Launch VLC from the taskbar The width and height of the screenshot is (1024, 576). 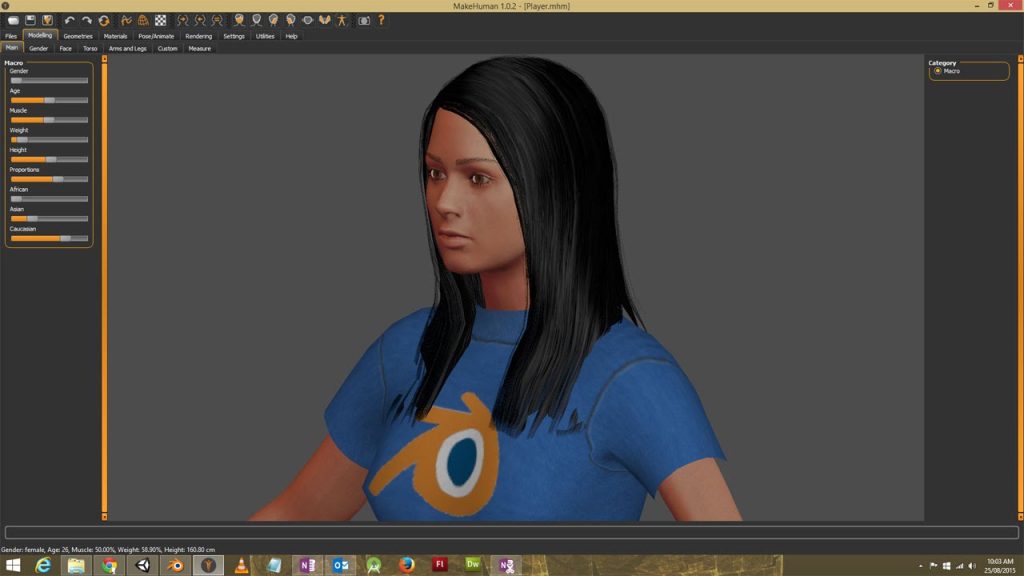pyautogui.click(x=241, y=565)
